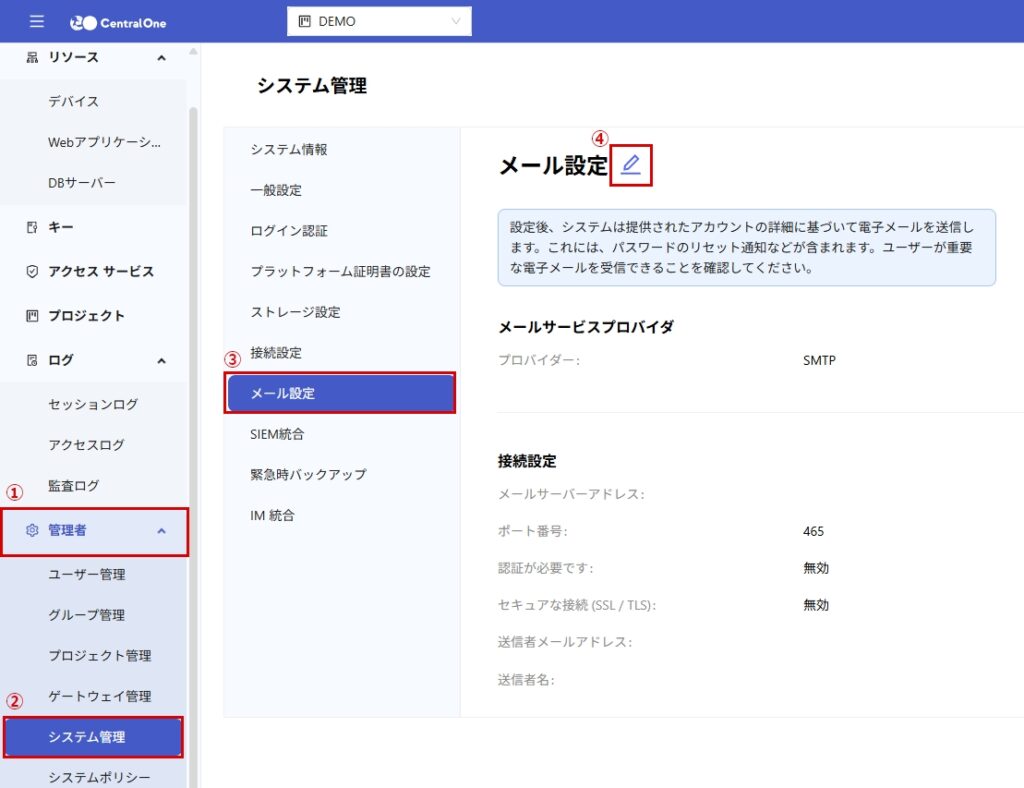Click the hamburger menu icon

point(37,21)
